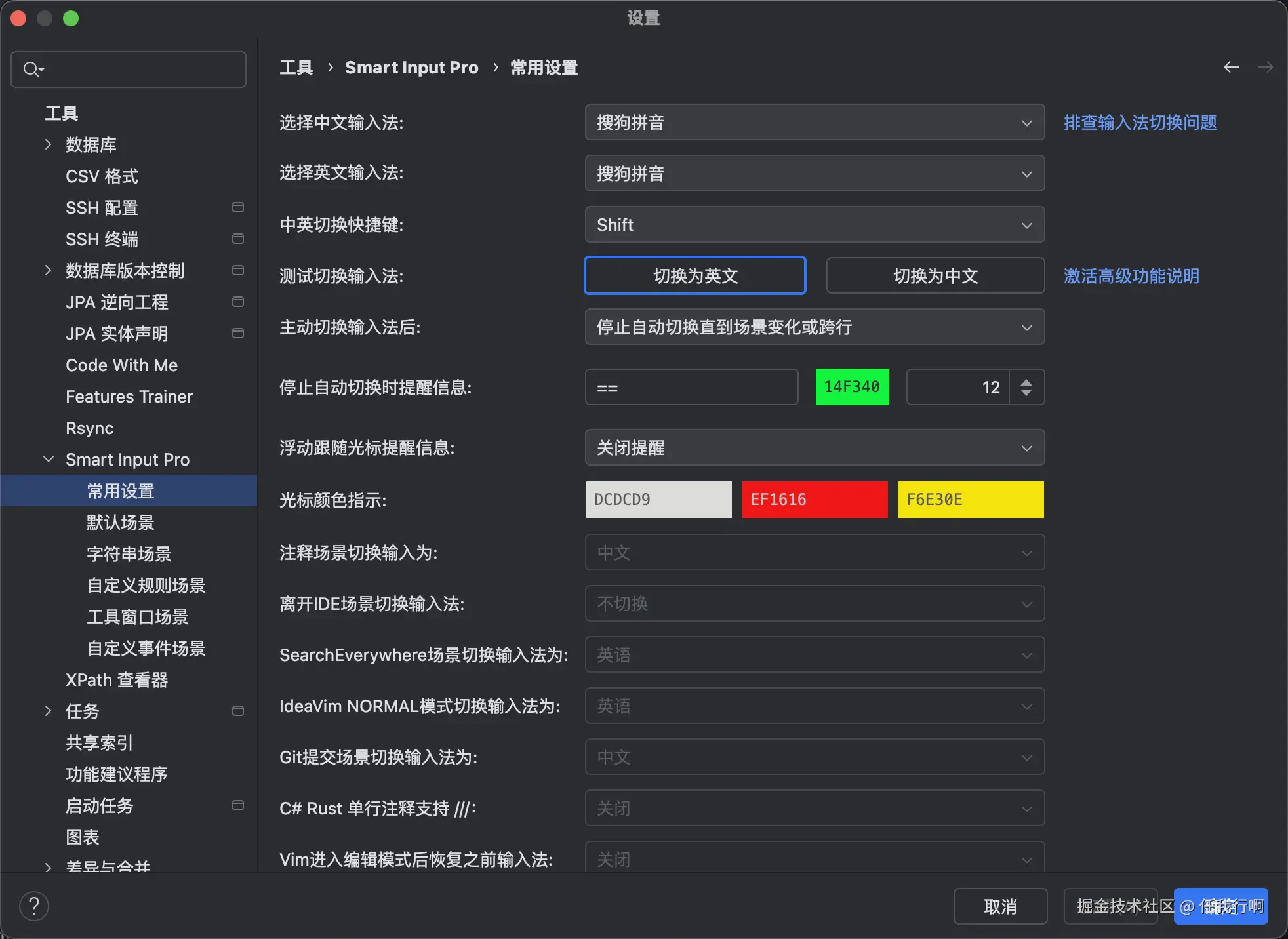Expand the 数据库 tree node
Screen dimensions: 1288x939
pos(48,144)
